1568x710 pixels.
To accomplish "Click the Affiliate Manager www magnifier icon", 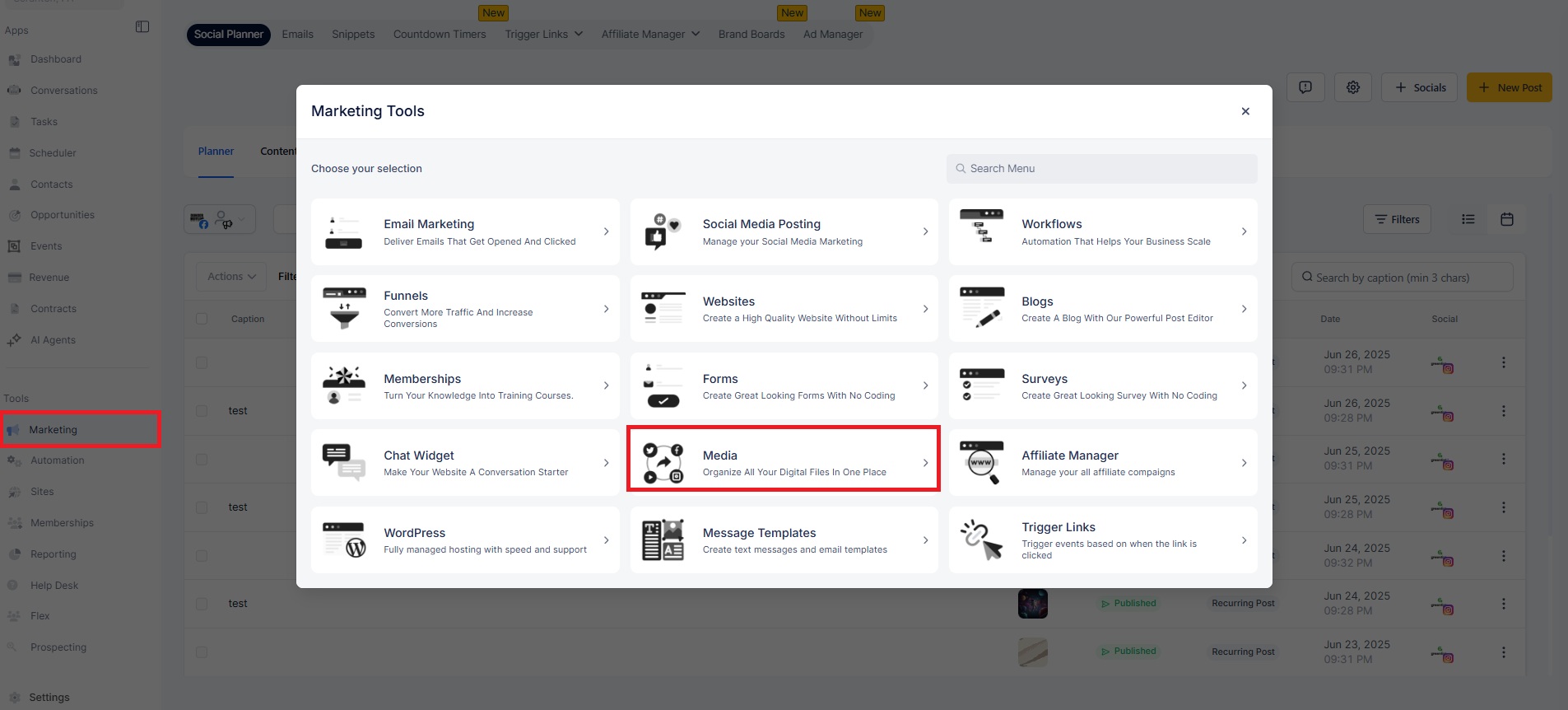I will click(x=982, y=462).
